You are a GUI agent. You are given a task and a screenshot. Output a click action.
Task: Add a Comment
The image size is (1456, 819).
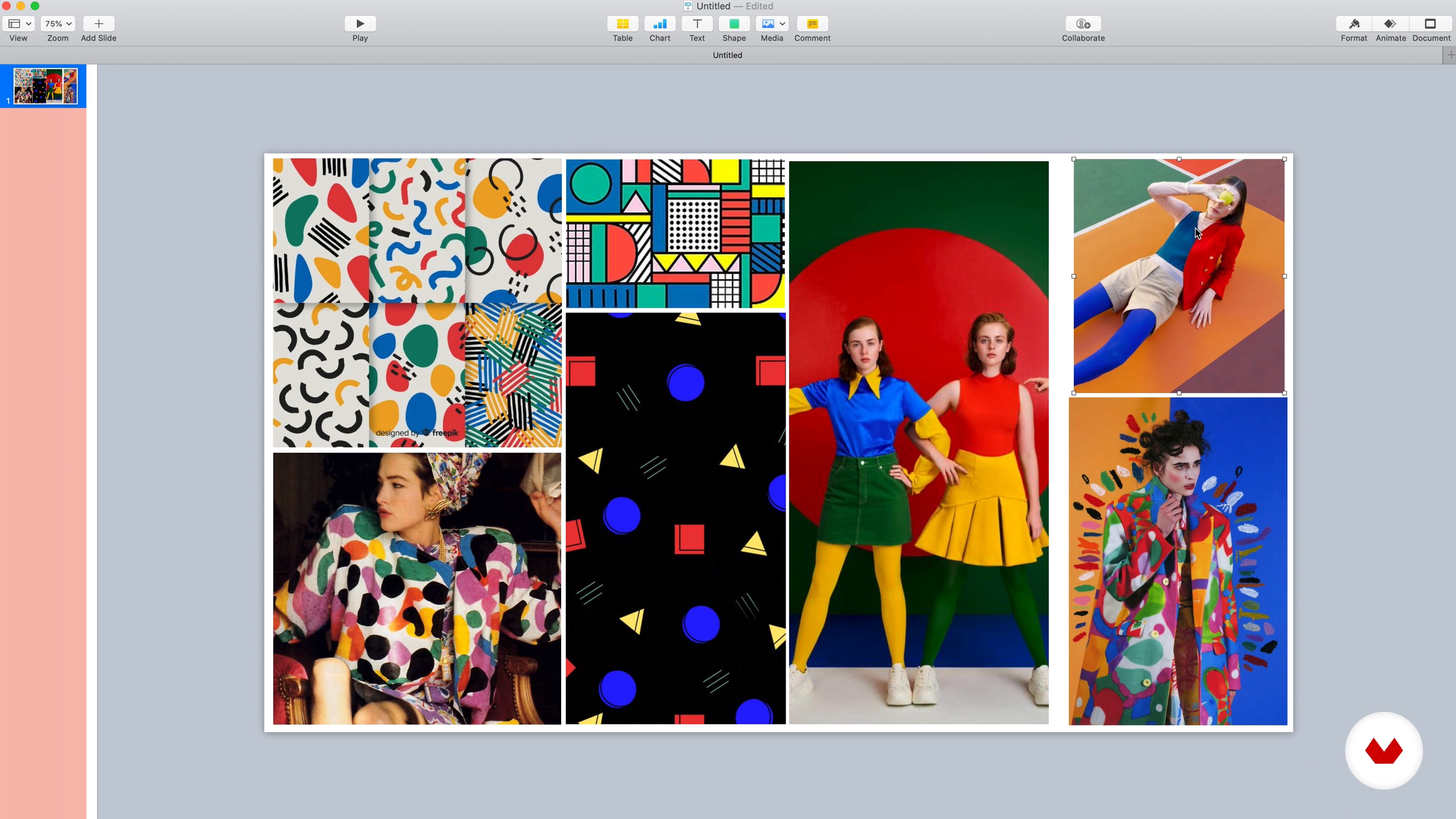pyautogui.click(x=812, y=24)
